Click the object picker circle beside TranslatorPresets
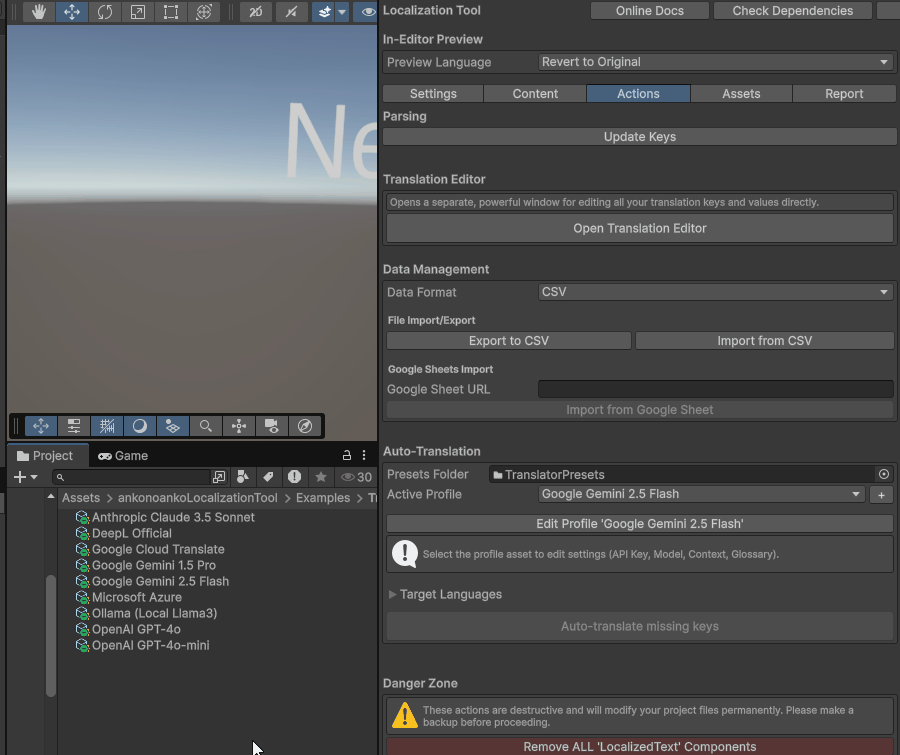 tap(882, 474)
